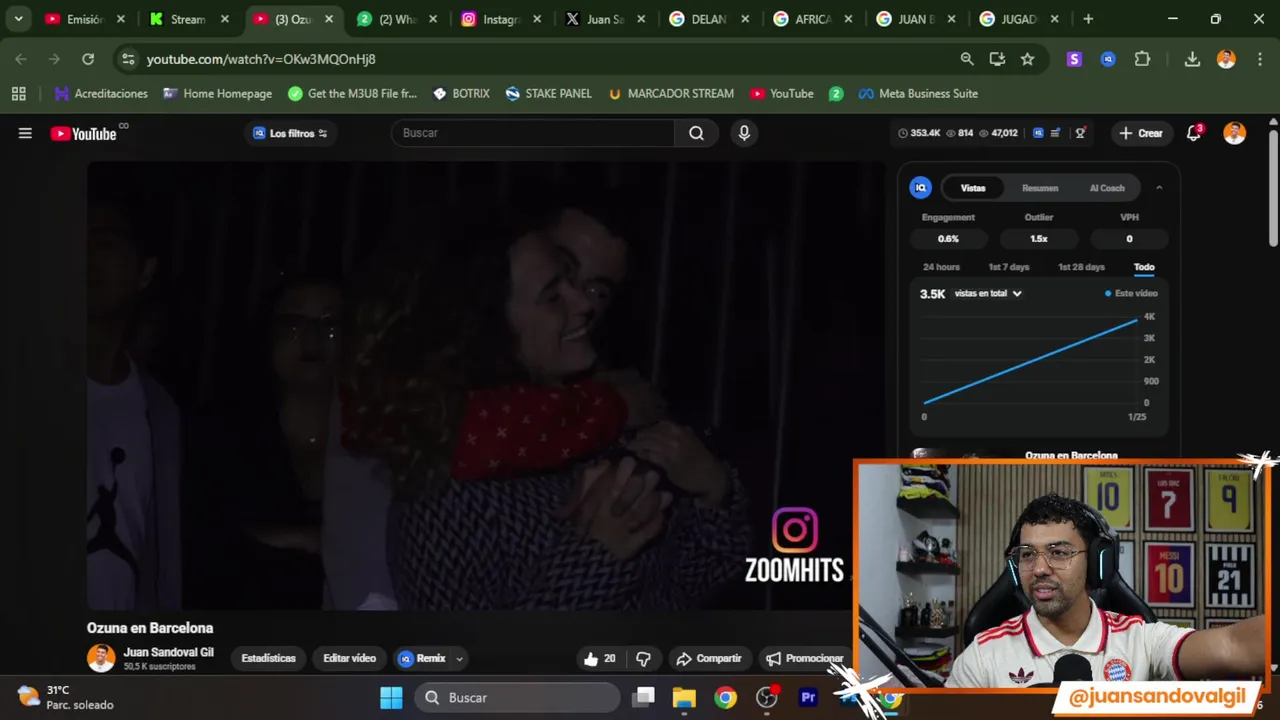The width and height of the screenshot is (1280, 720).
Task: Bookmark this page with star icon
Action: pyautogui.click(x=1027, y=59)
